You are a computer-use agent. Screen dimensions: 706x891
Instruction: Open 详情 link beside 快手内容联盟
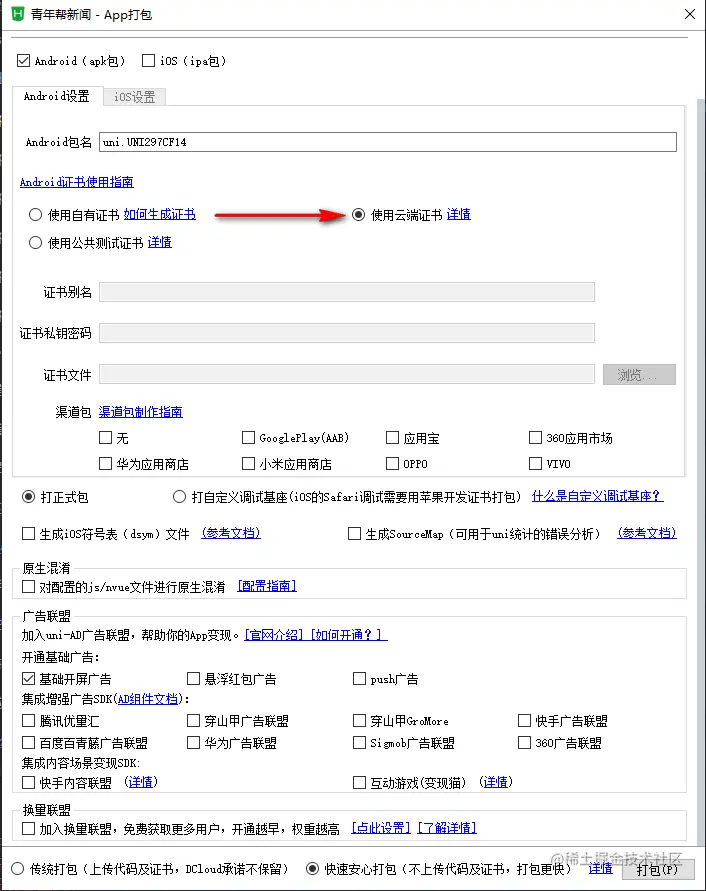tap(140, 782)
